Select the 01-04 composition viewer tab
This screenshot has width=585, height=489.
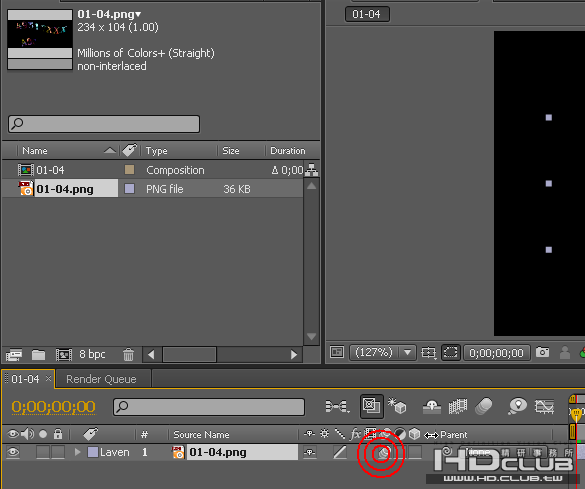point(367,14)
